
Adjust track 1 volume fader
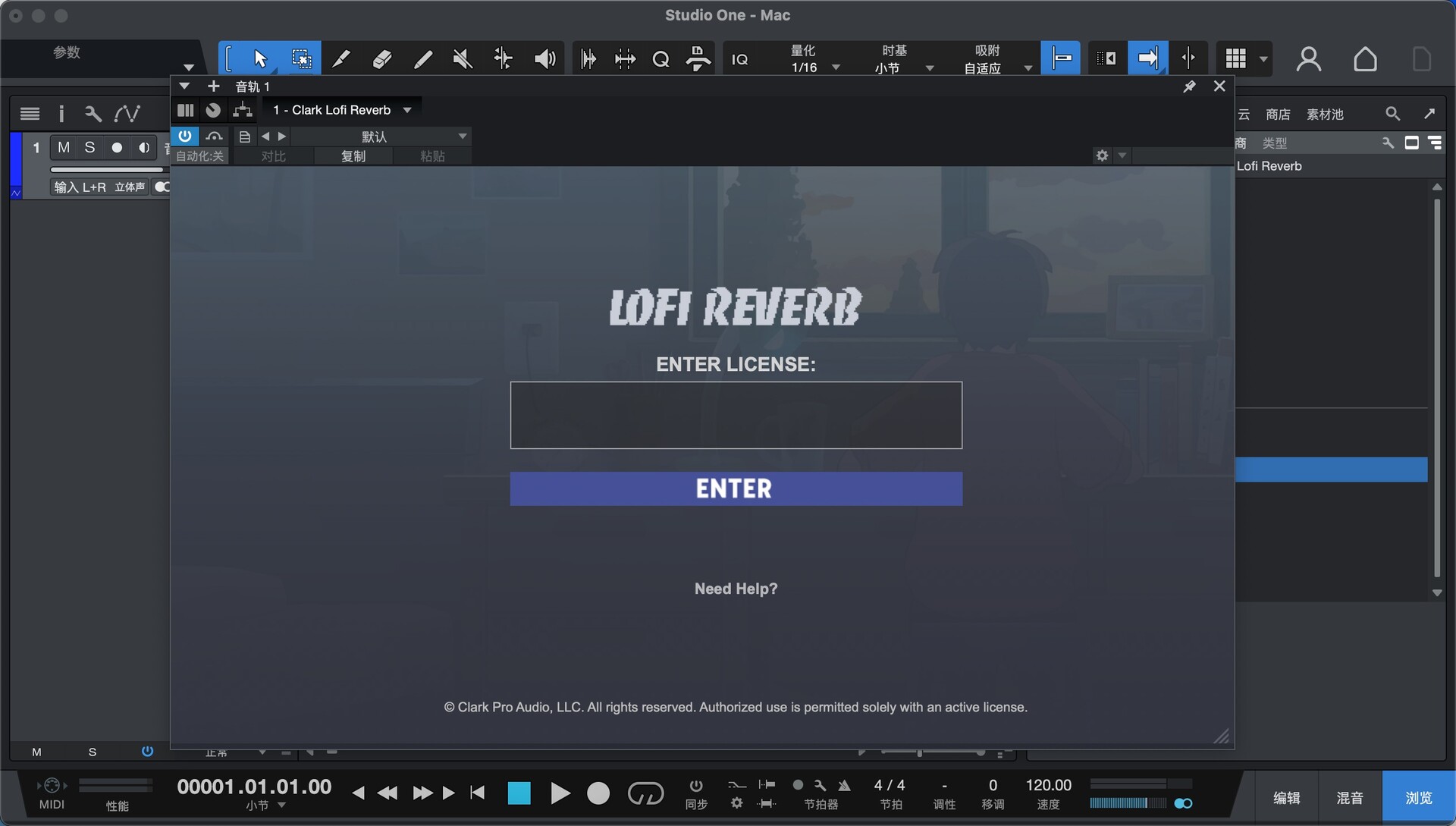pyautogui.click(x=106, y=169)
